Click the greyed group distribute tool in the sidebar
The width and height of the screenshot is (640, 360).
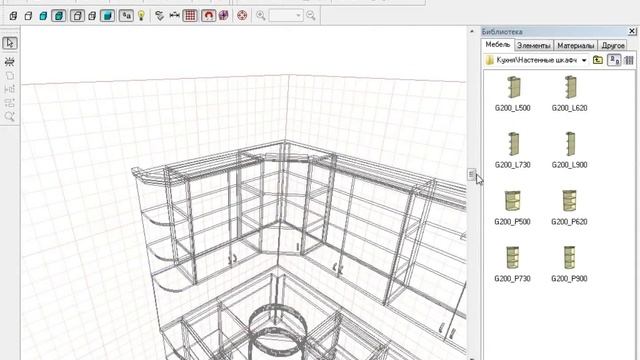pyautogui.click(x=10, y=103)
